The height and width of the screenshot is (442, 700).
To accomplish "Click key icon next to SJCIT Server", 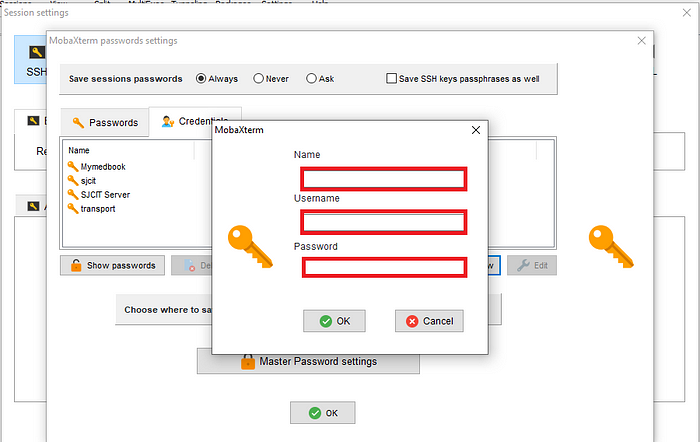I will coord(73,194).
